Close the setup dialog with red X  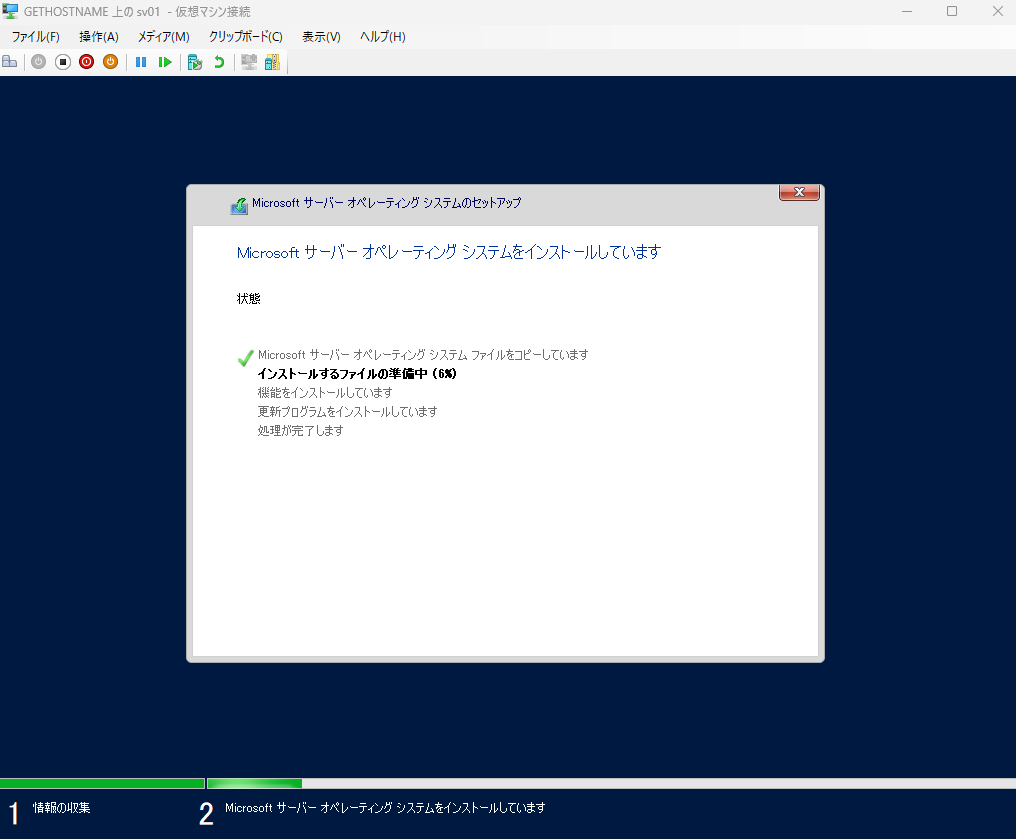pyautogui.click(x=799, y=192)
